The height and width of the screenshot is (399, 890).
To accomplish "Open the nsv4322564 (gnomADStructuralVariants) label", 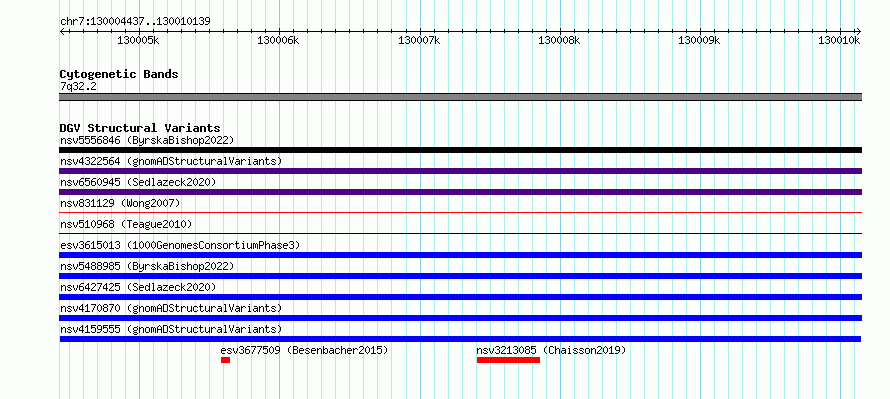I will [171, 161].
